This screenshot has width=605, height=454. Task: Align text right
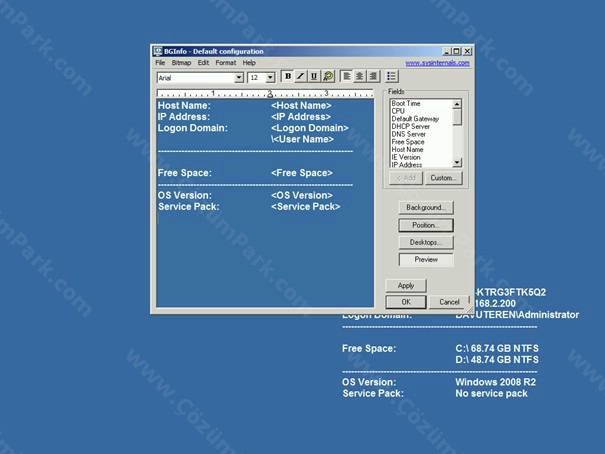click(373, 76)
